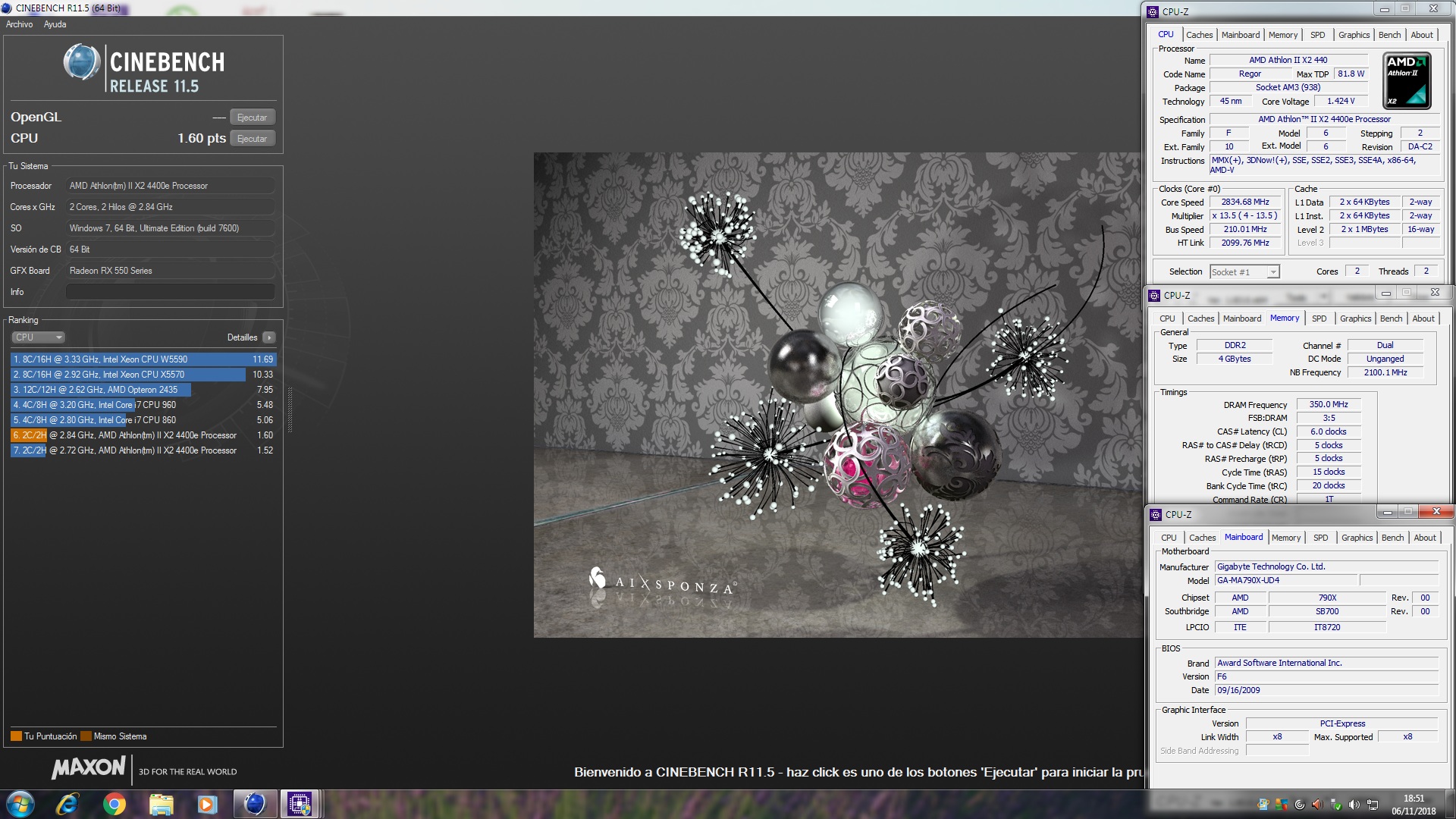Image resolution: width=1456 pixels, height=819 pixels.
Task: Click the DRAM Frequency value 350.0 MHz
Action: tap(1329, 405)
